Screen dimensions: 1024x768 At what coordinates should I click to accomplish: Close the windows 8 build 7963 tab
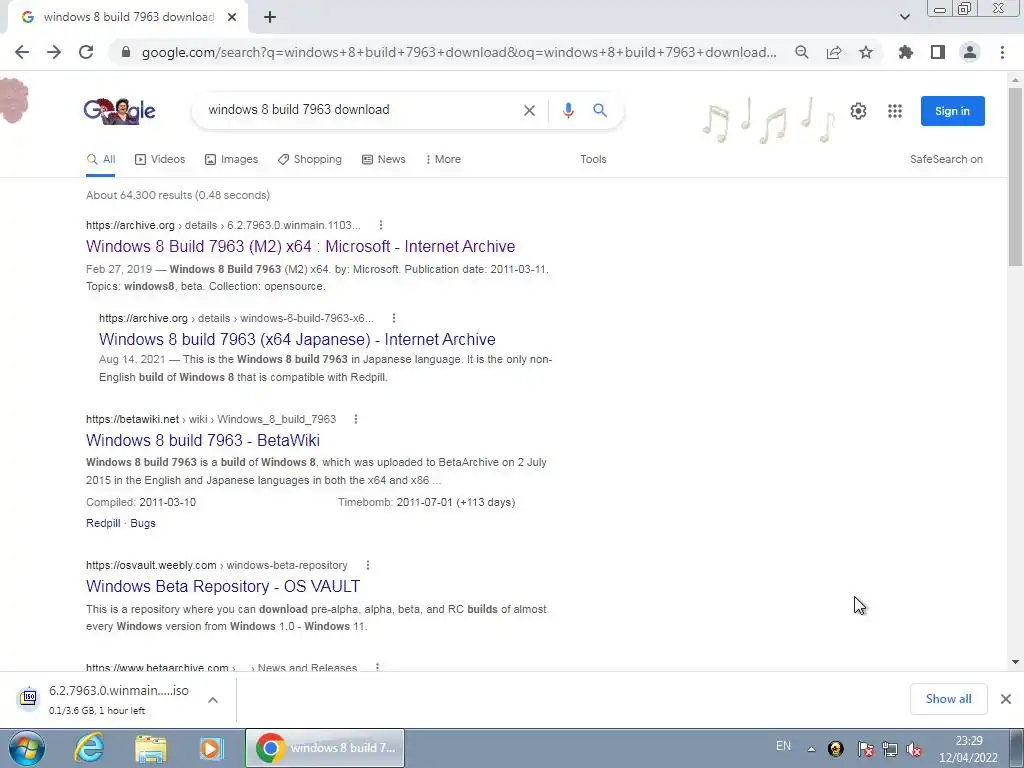click(x=232, y=17)
